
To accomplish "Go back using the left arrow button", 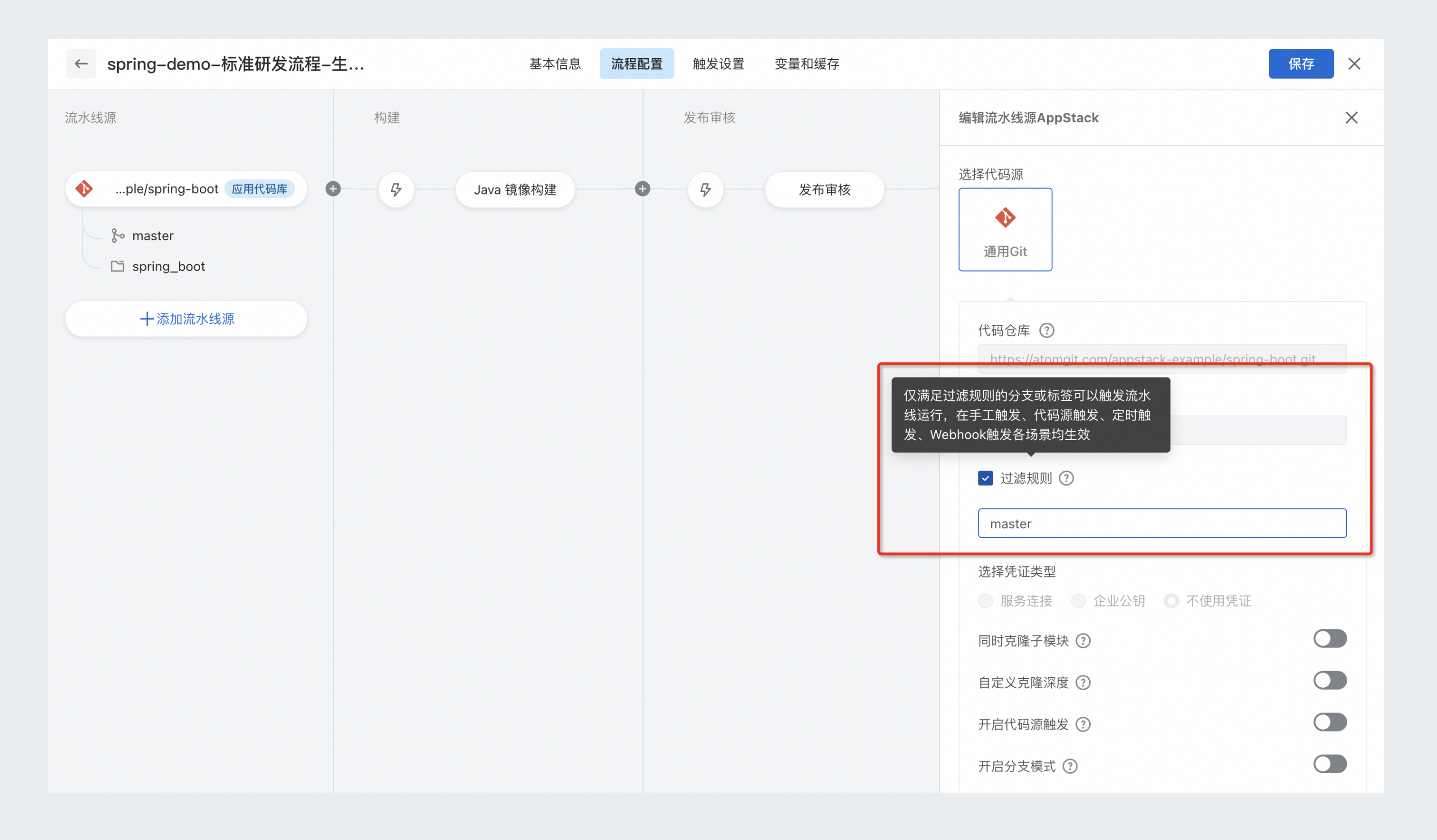I will 81,63.
